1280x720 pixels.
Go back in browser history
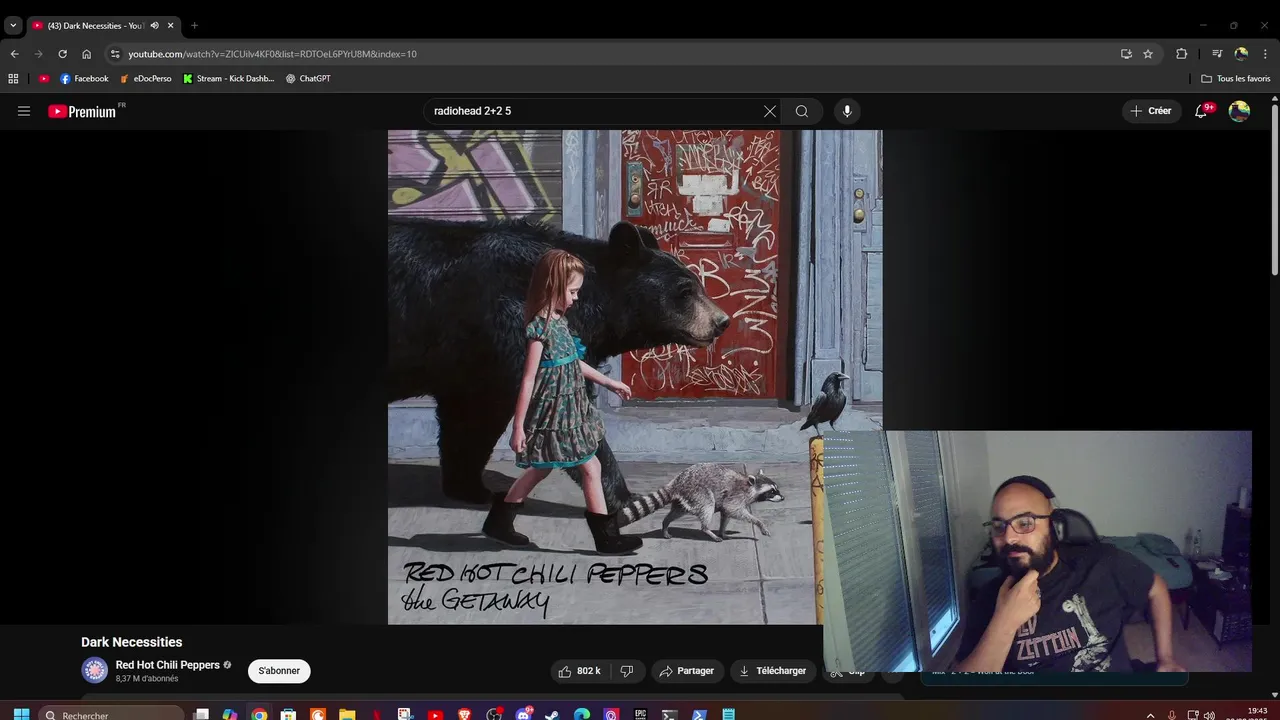tap(14, 54)
